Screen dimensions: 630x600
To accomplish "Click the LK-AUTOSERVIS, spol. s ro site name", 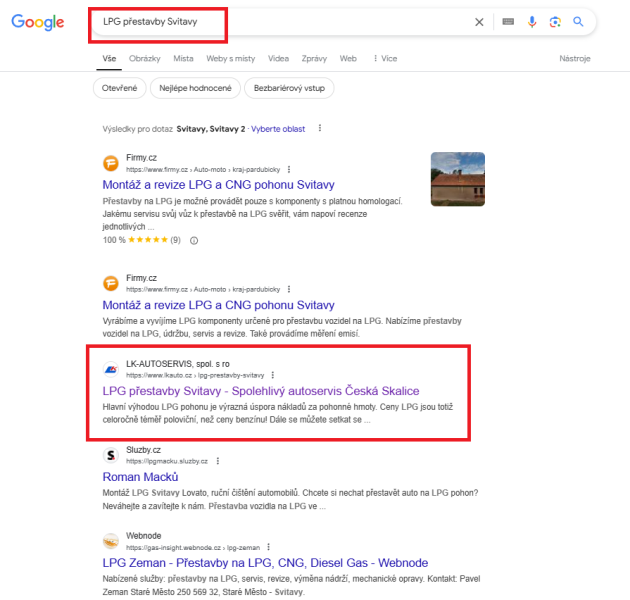I will click(x=178, y=364).
